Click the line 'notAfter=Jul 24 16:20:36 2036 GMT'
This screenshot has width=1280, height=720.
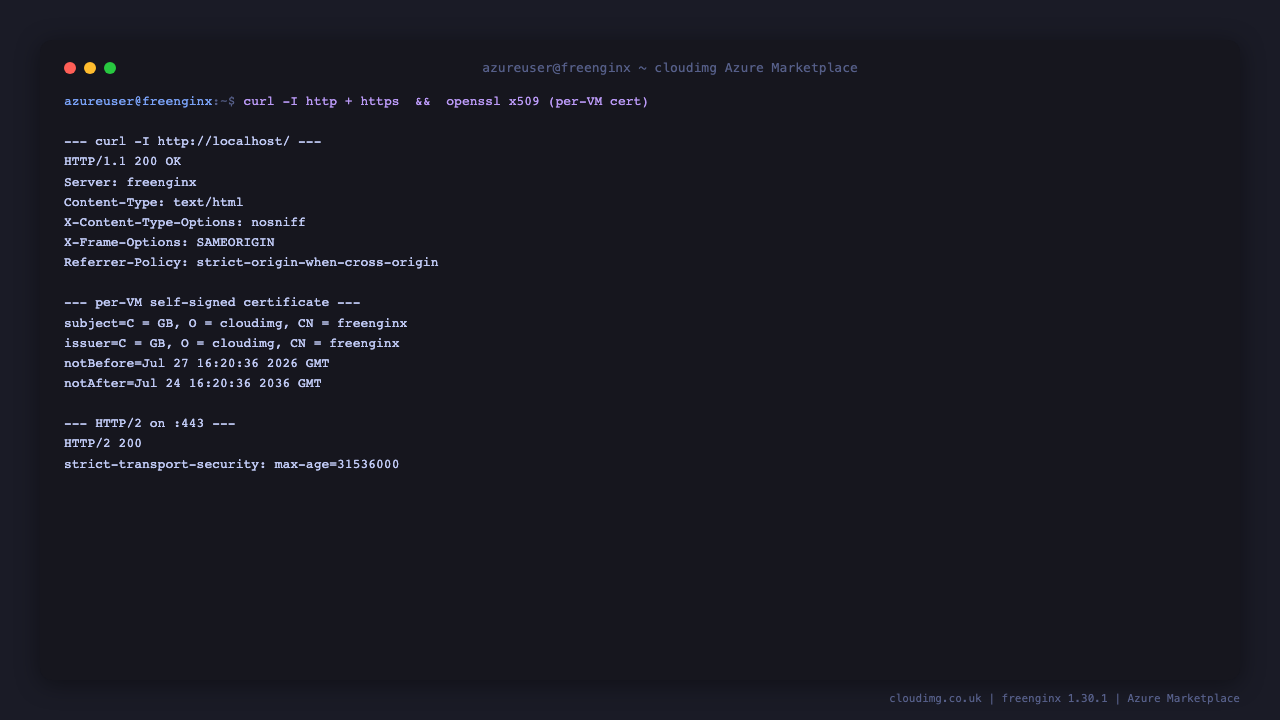click(193, 384)
